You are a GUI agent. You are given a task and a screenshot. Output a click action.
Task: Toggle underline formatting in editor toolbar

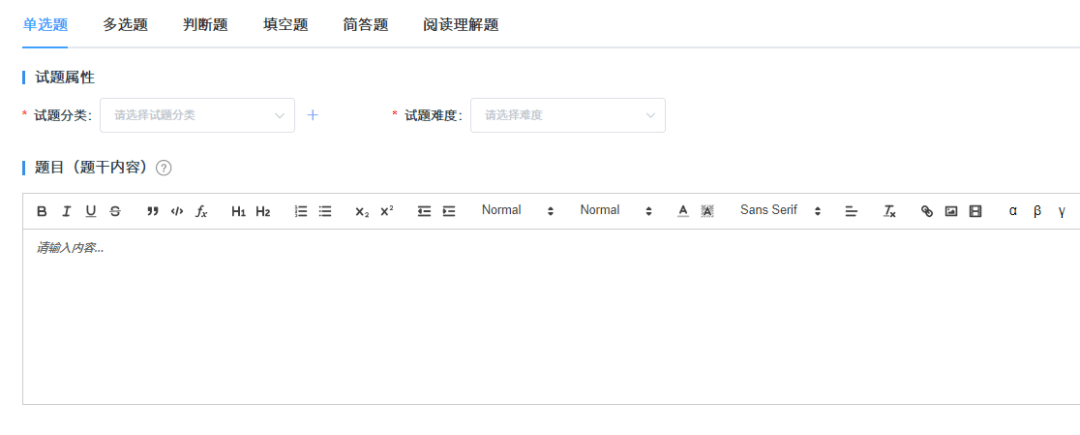click(x=91, y=211)
